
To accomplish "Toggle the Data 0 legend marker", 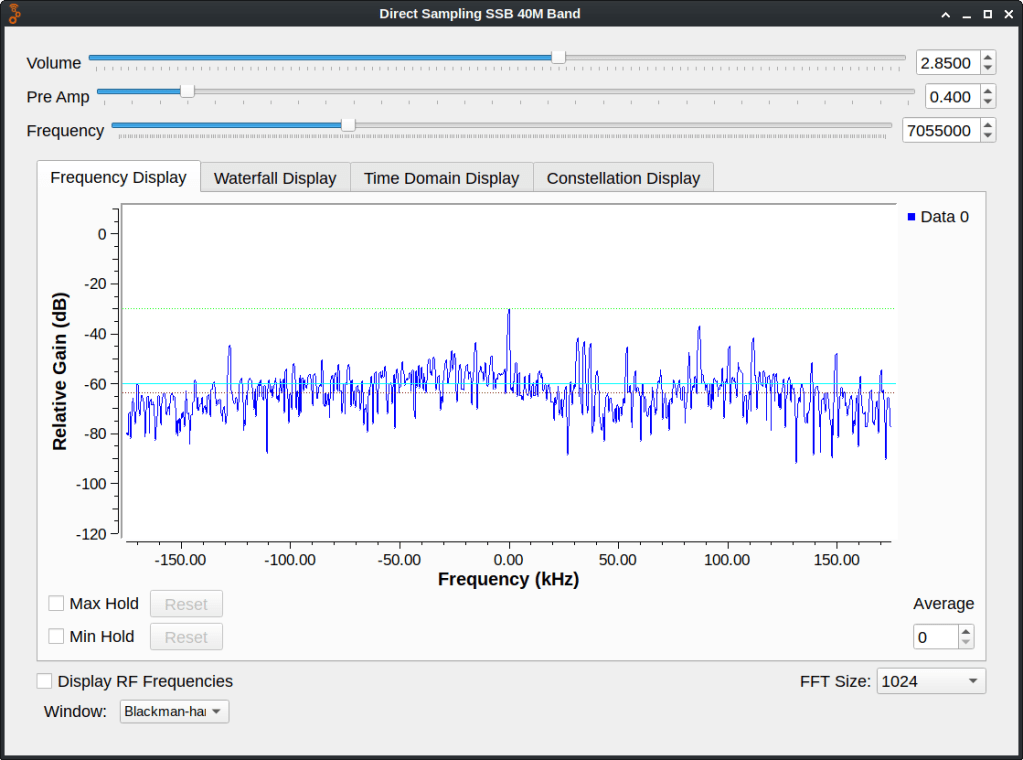I will (x=912, y=217).
